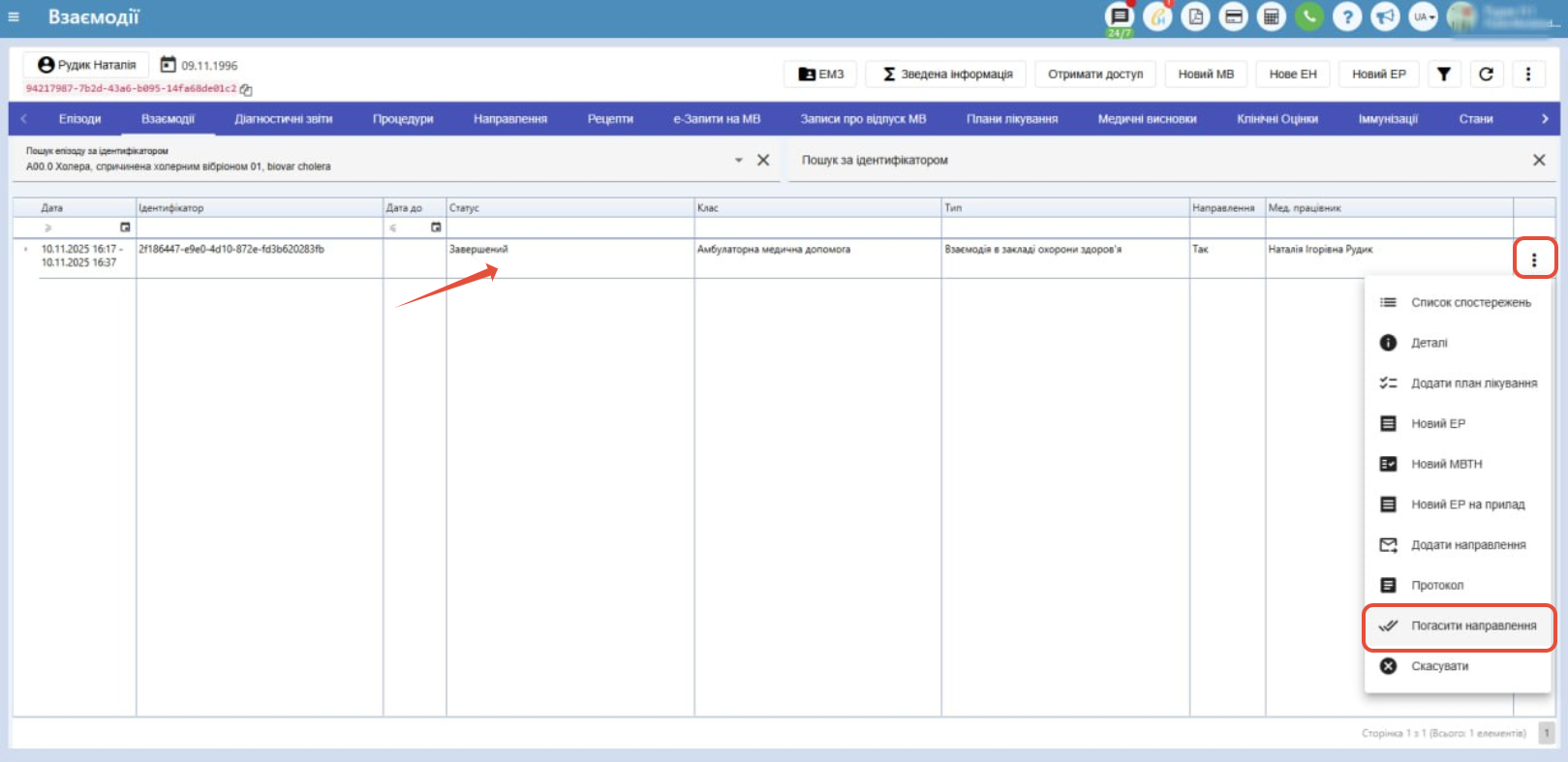Image resolution: width=1568 pixels, height=762 pixels.
Task: Open the Дата filter calendar picker
Action: pyautogui.click(x=125, y=228)
